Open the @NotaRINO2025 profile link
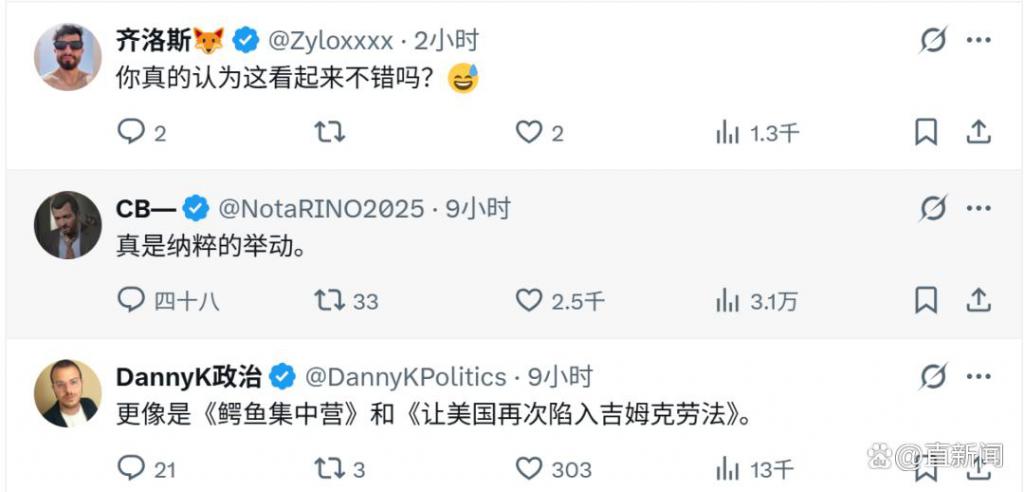This screenshot has height=492, width=1024. [x=321, y=209]
